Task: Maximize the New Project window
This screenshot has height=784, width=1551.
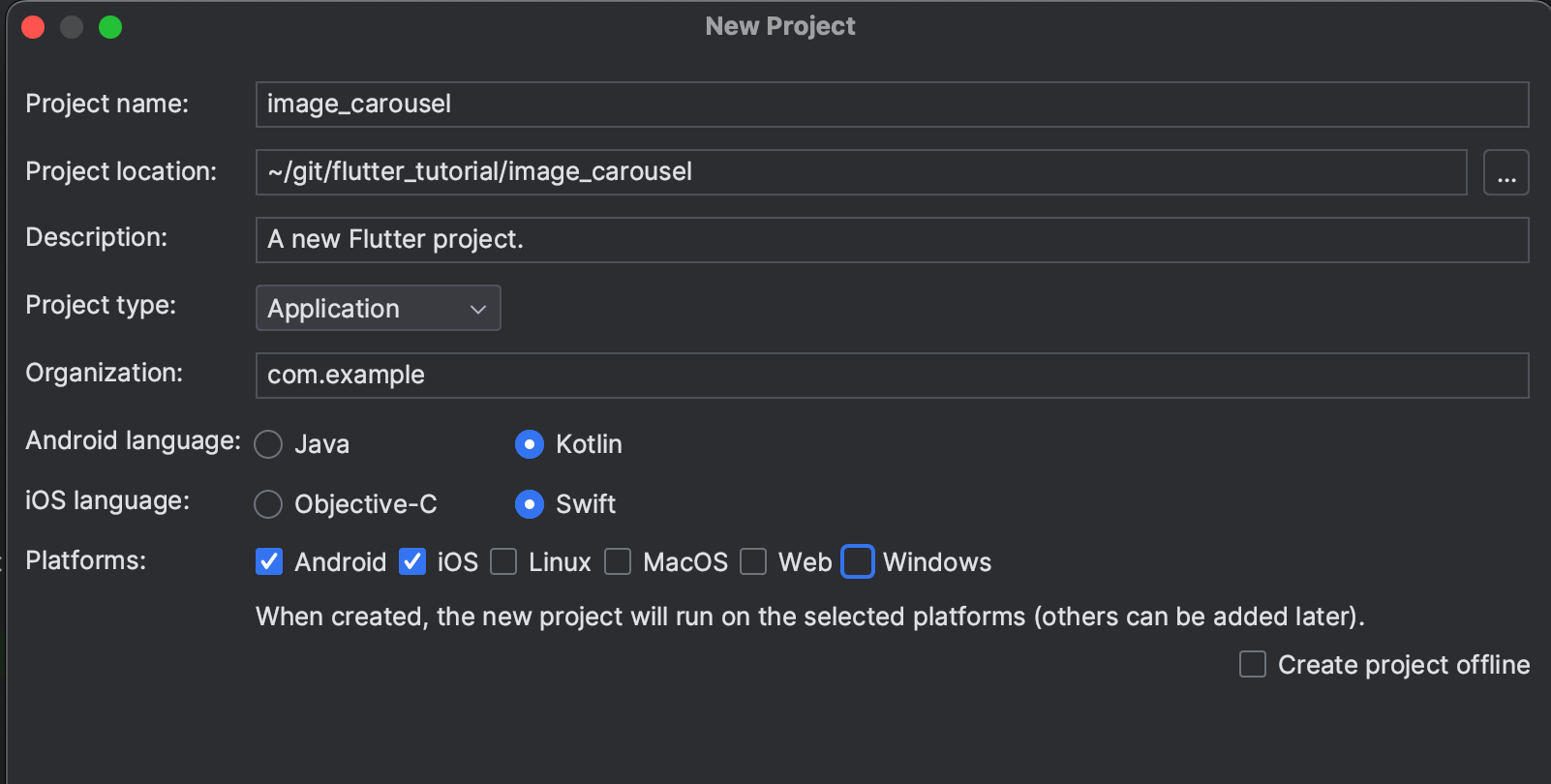Action: (110, 27)
